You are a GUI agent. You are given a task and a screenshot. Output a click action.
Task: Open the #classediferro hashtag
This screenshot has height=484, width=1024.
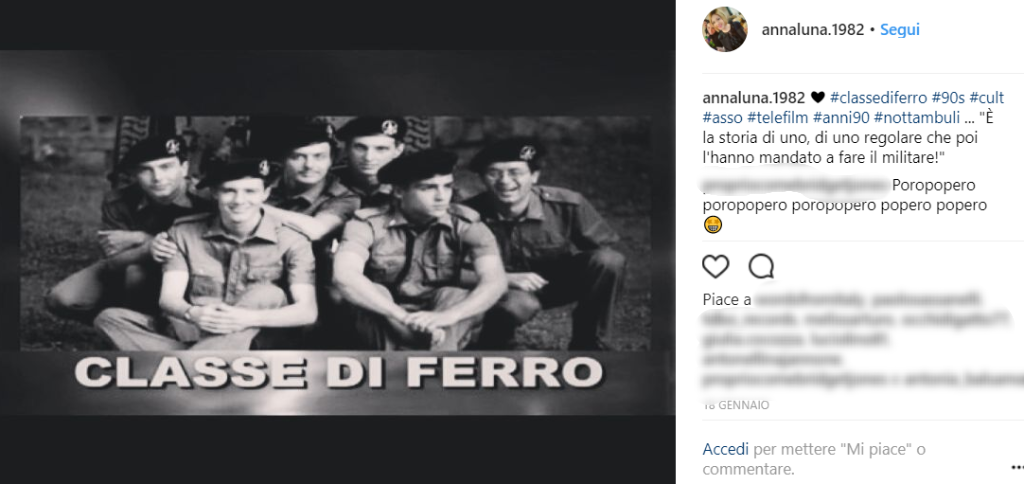878,98
